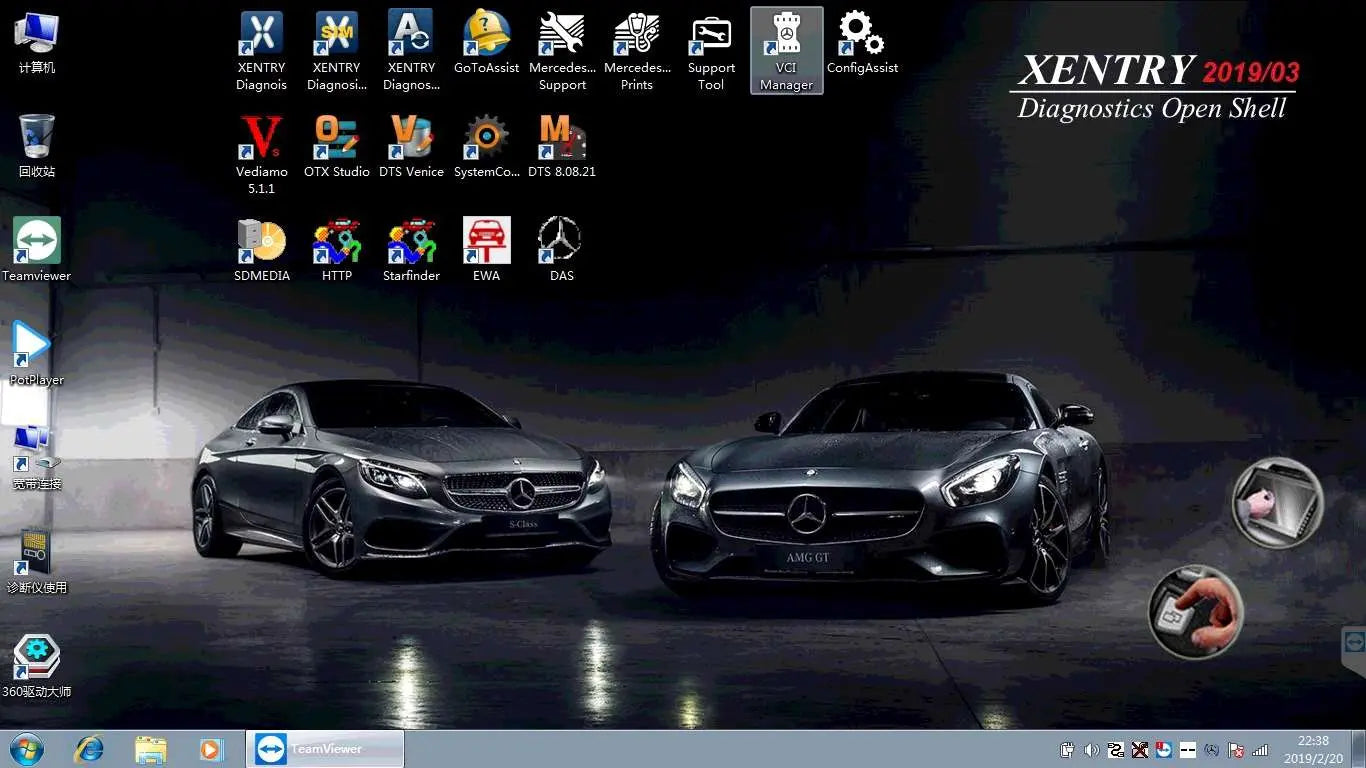Mute audio via the speaker tray icon
1366x768 pixels.
tap(1091, 750)
